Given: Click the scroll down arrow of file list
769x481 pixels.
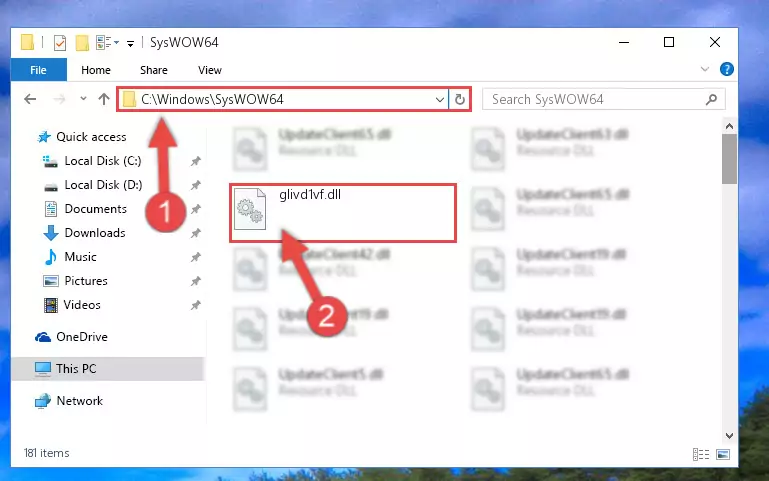Looking at the screenshot, I should tap(729, 435).
